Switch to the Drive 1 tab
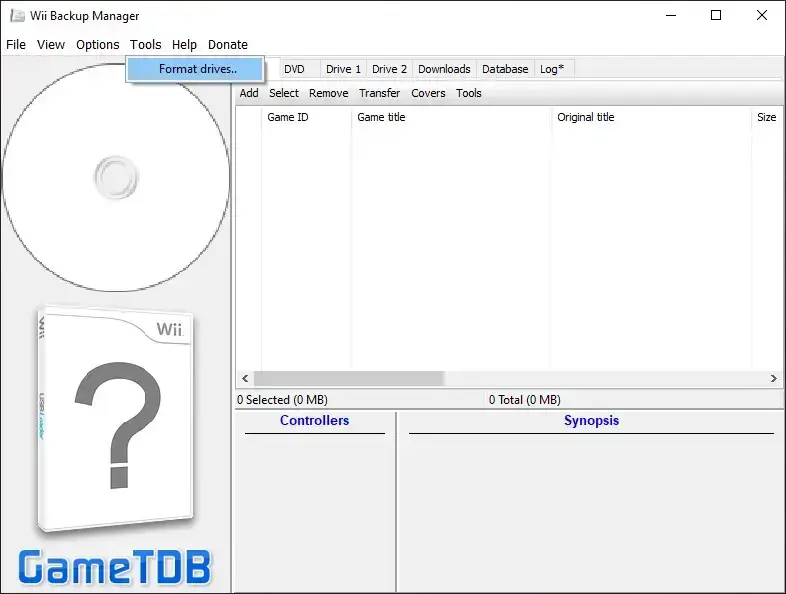 pyautogui.click(x=343, y=69)
